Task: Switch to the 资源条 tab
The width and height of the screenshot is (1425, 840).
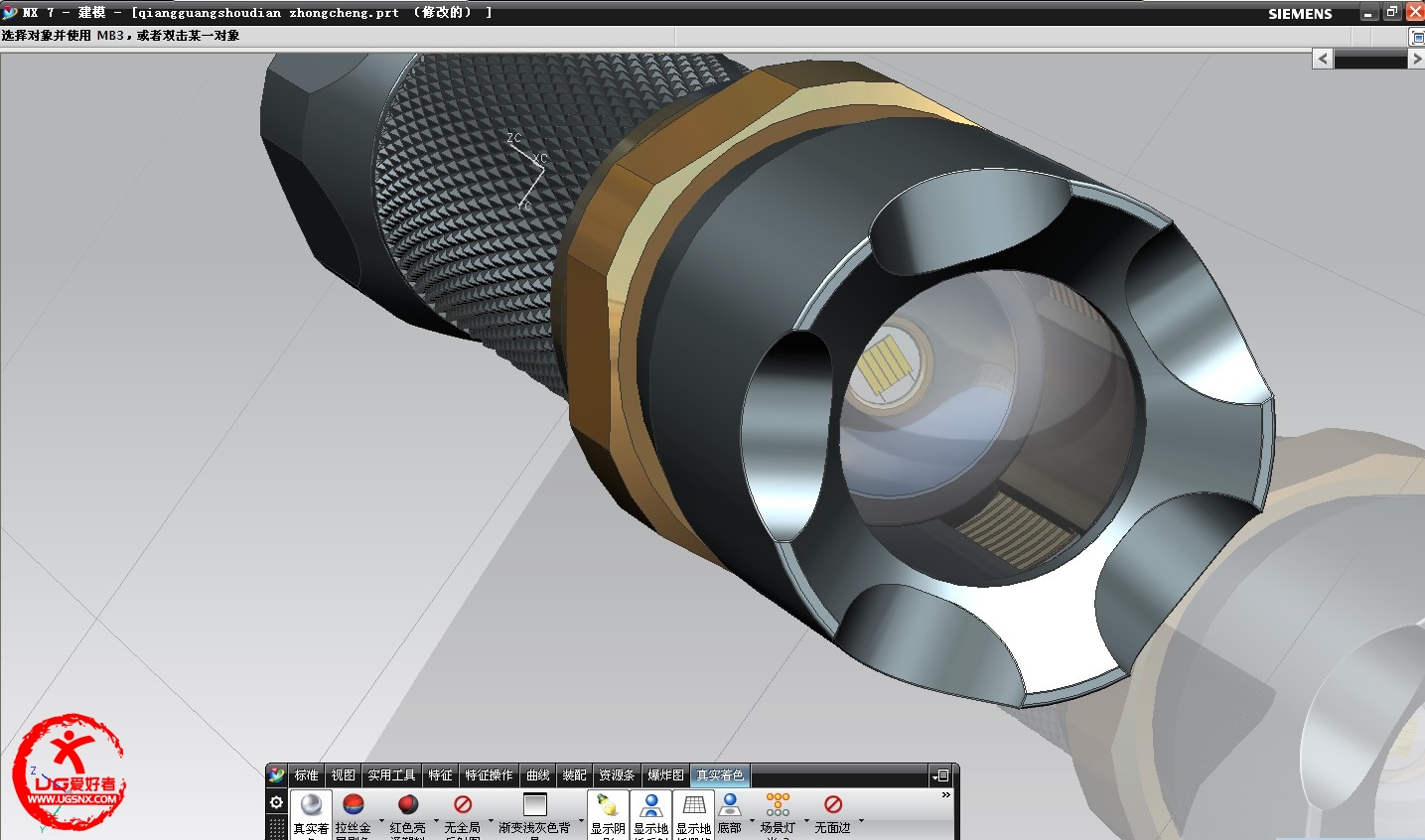Action: (617, 775)
